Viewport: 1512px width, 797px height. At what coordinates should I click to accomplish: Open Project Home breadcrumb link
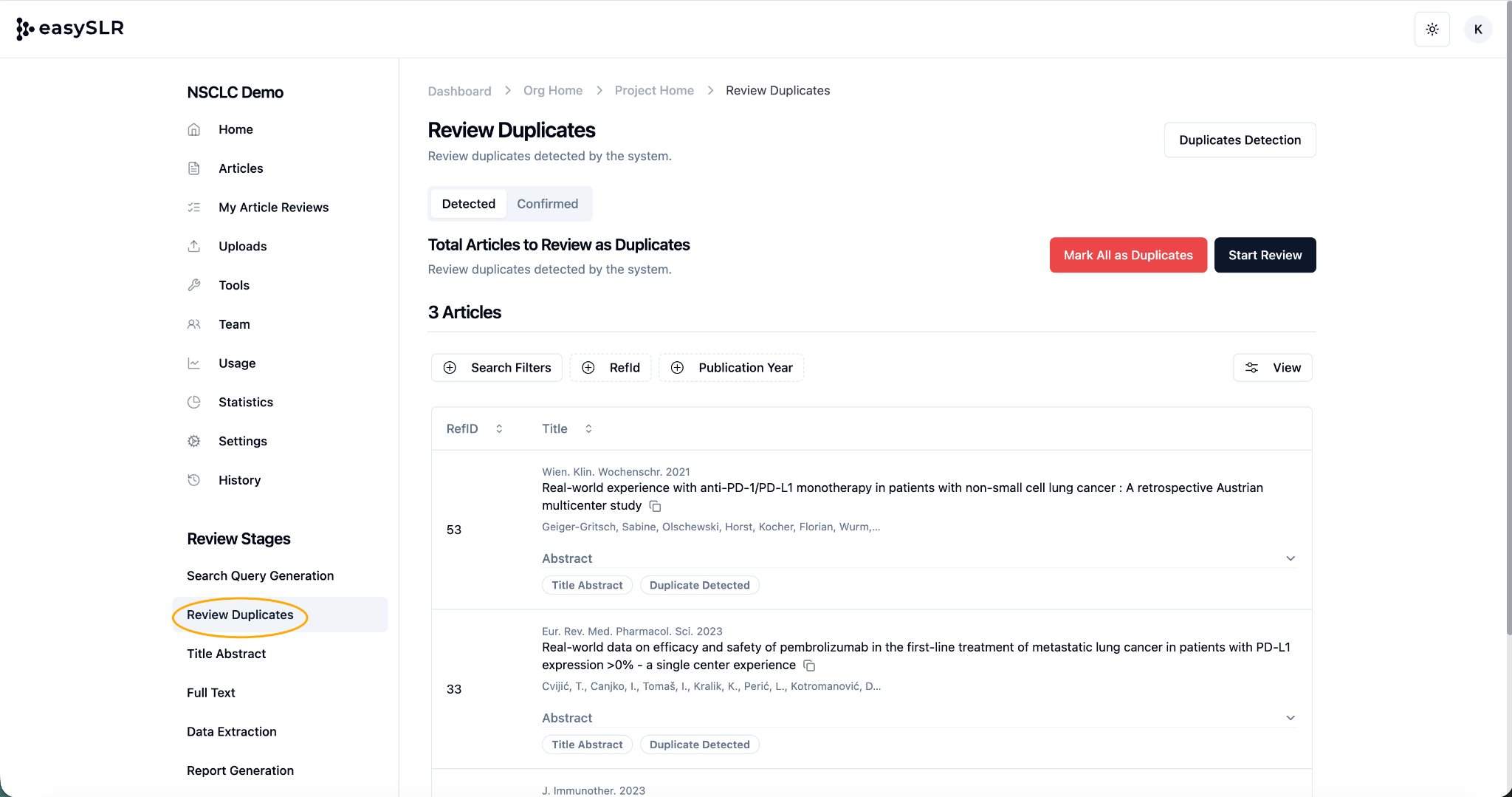(653, 90)
